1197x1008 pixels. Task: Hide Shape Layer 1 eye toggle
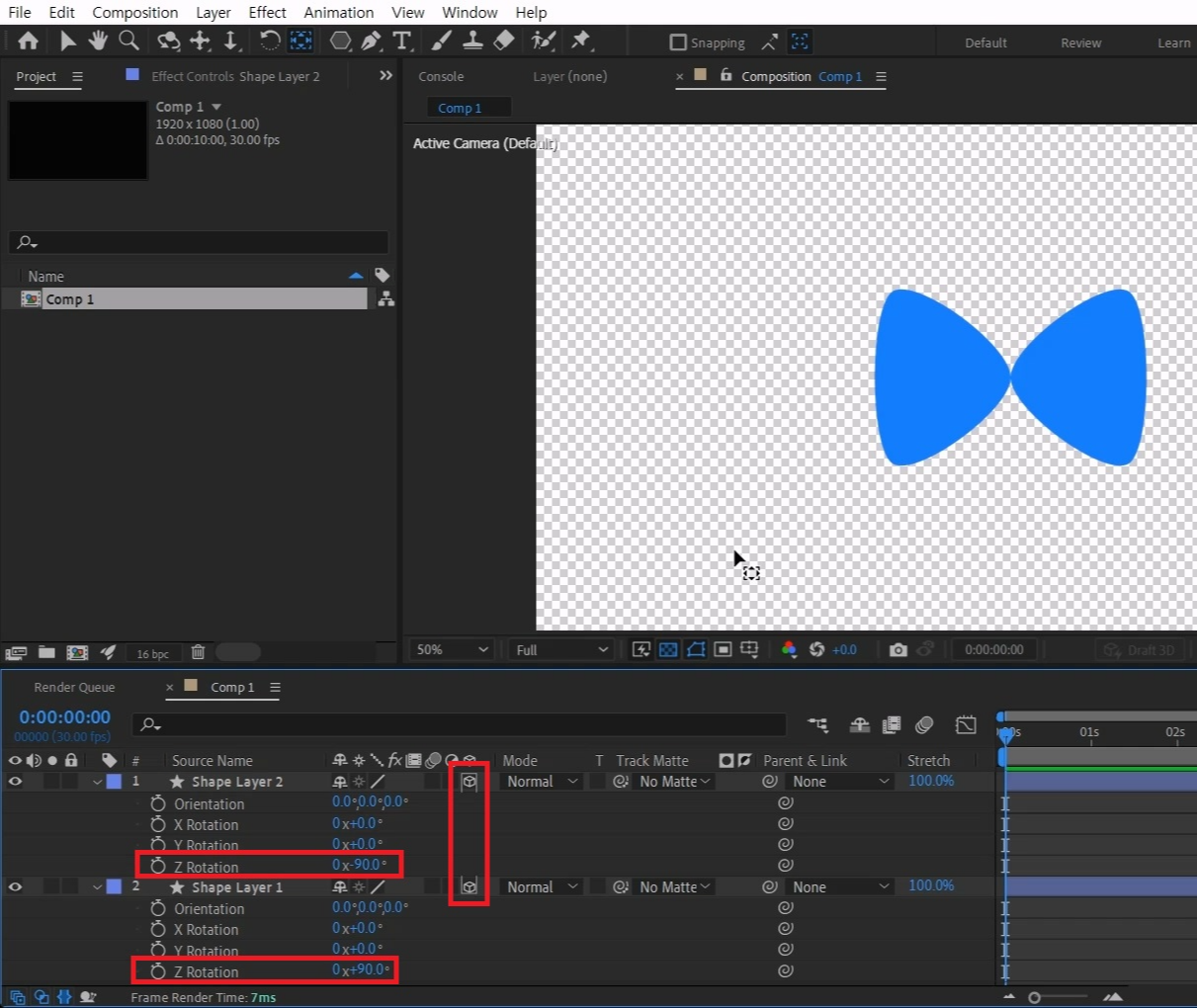pos(15,886)
